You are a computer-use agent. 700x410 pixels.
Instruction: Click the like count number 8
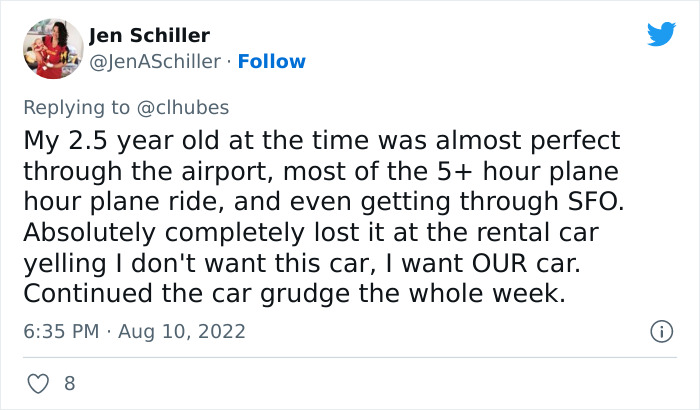[69, 382]
